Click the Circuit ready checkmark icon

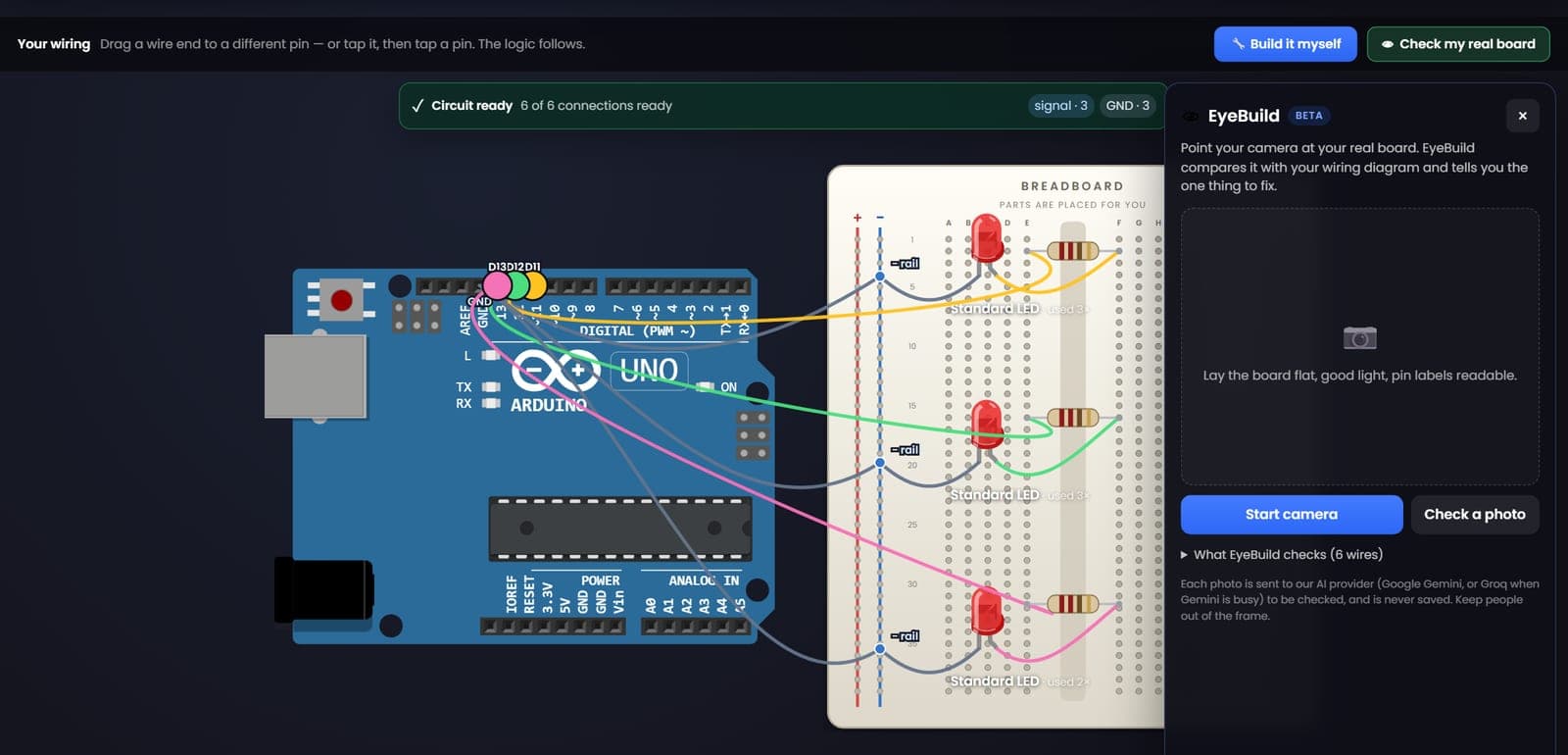pyautogui.click(x=417, y=106)
